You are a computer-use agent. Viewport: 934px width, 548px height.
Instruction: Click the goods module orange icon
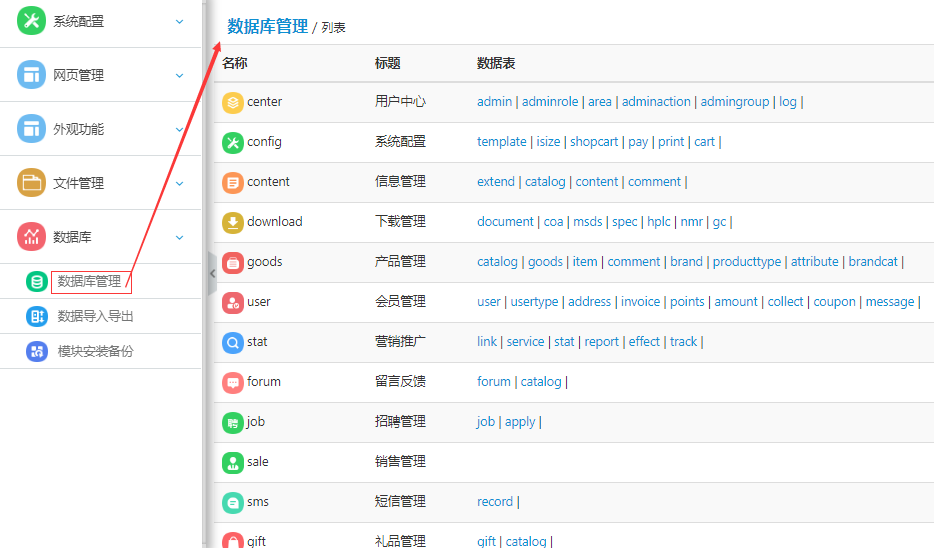(233, 262)
